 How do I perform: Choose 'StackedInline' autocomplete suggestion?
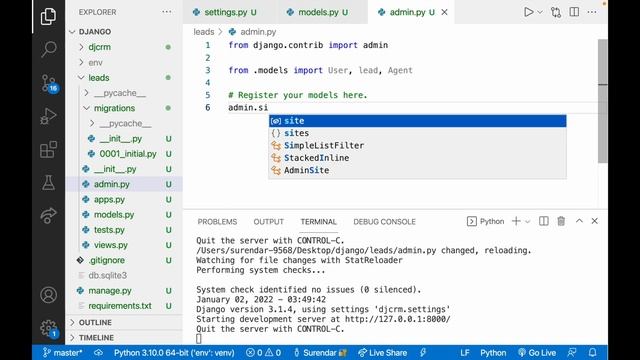417,158
